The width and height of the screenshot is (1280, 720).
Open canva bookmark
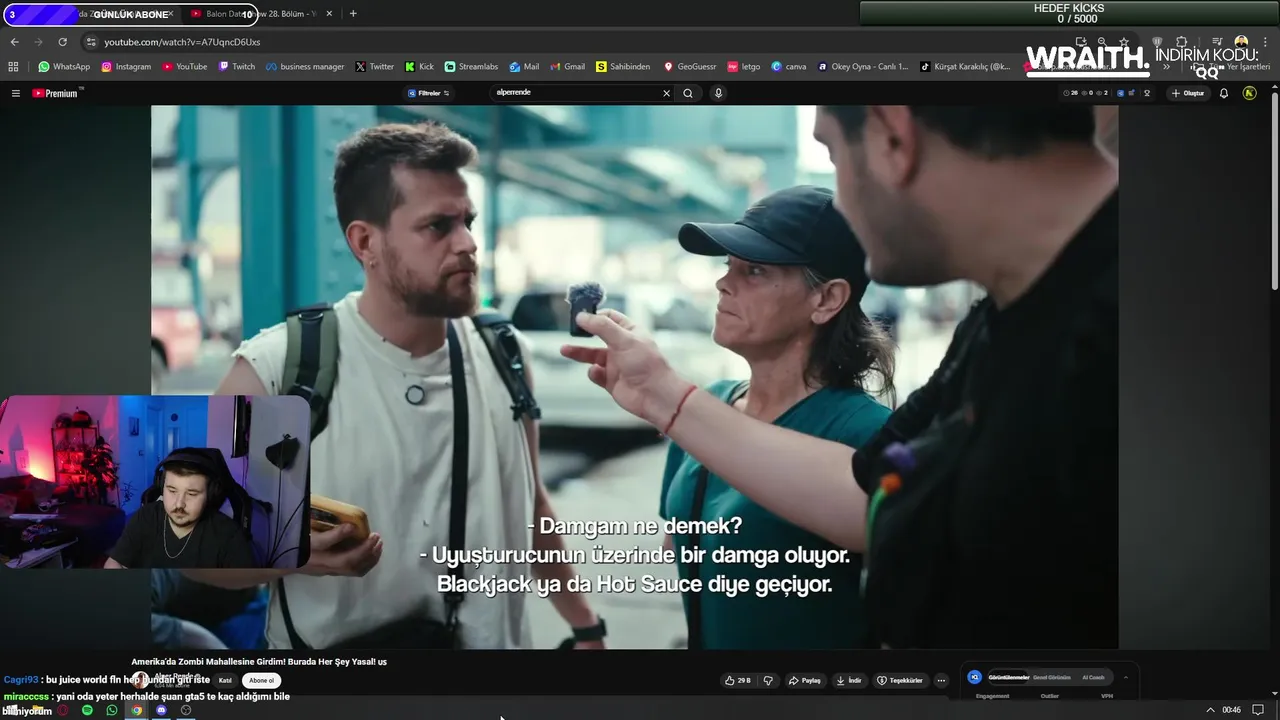pyautogui.click(x=789, y=67)
